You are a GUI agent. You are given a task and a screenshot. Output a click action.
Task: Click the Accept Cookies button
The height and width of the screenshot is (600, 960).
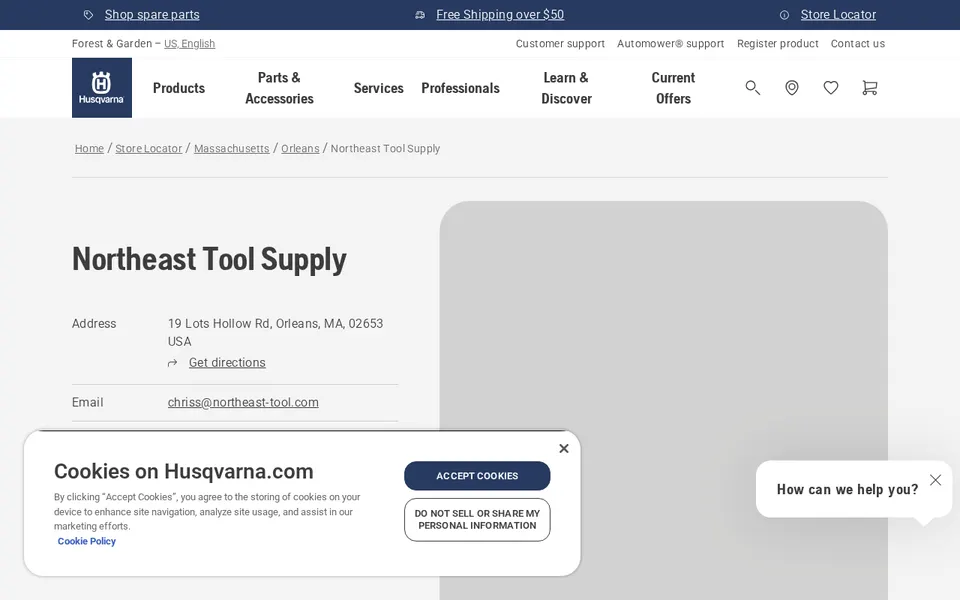[x=477, y=476]
